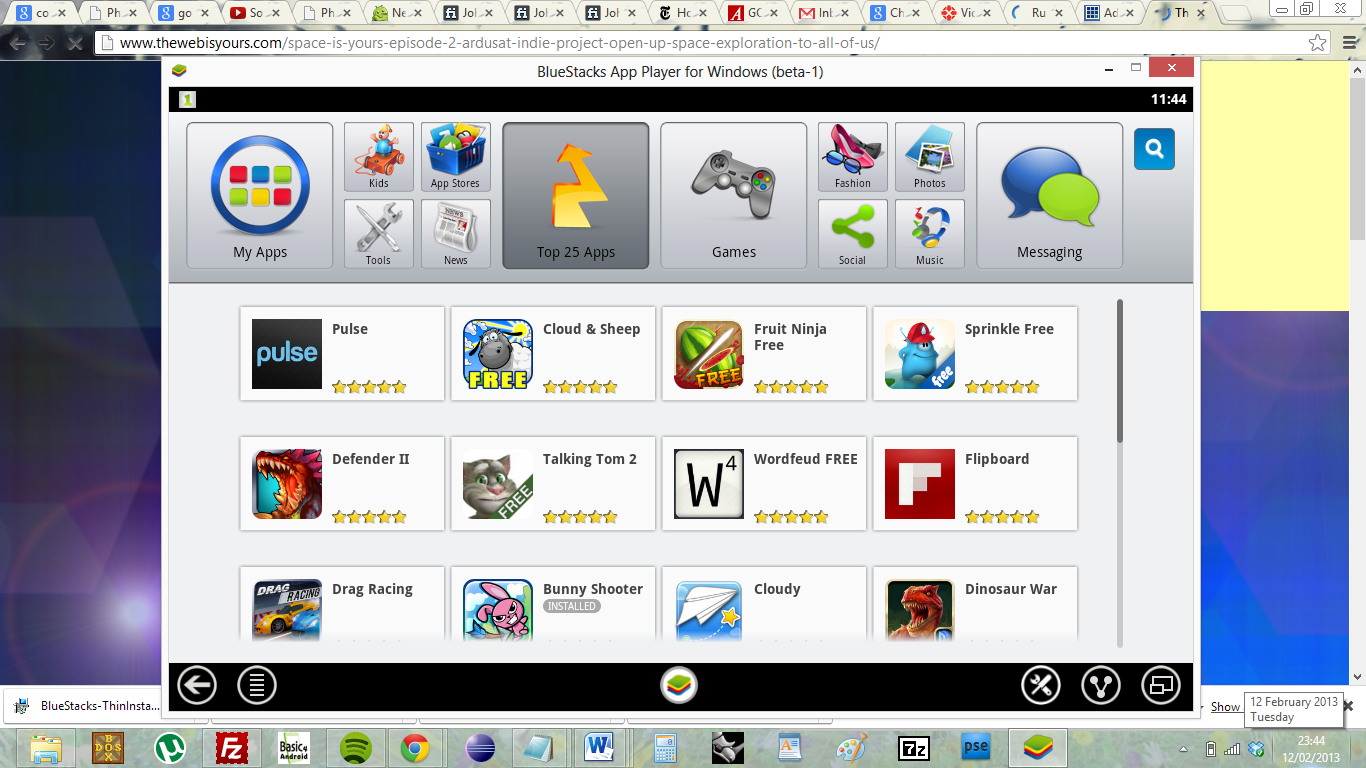The width and height of the screenshot is (1366, 768).
Task: Open the App Stores tile
Action: (456, 157)
